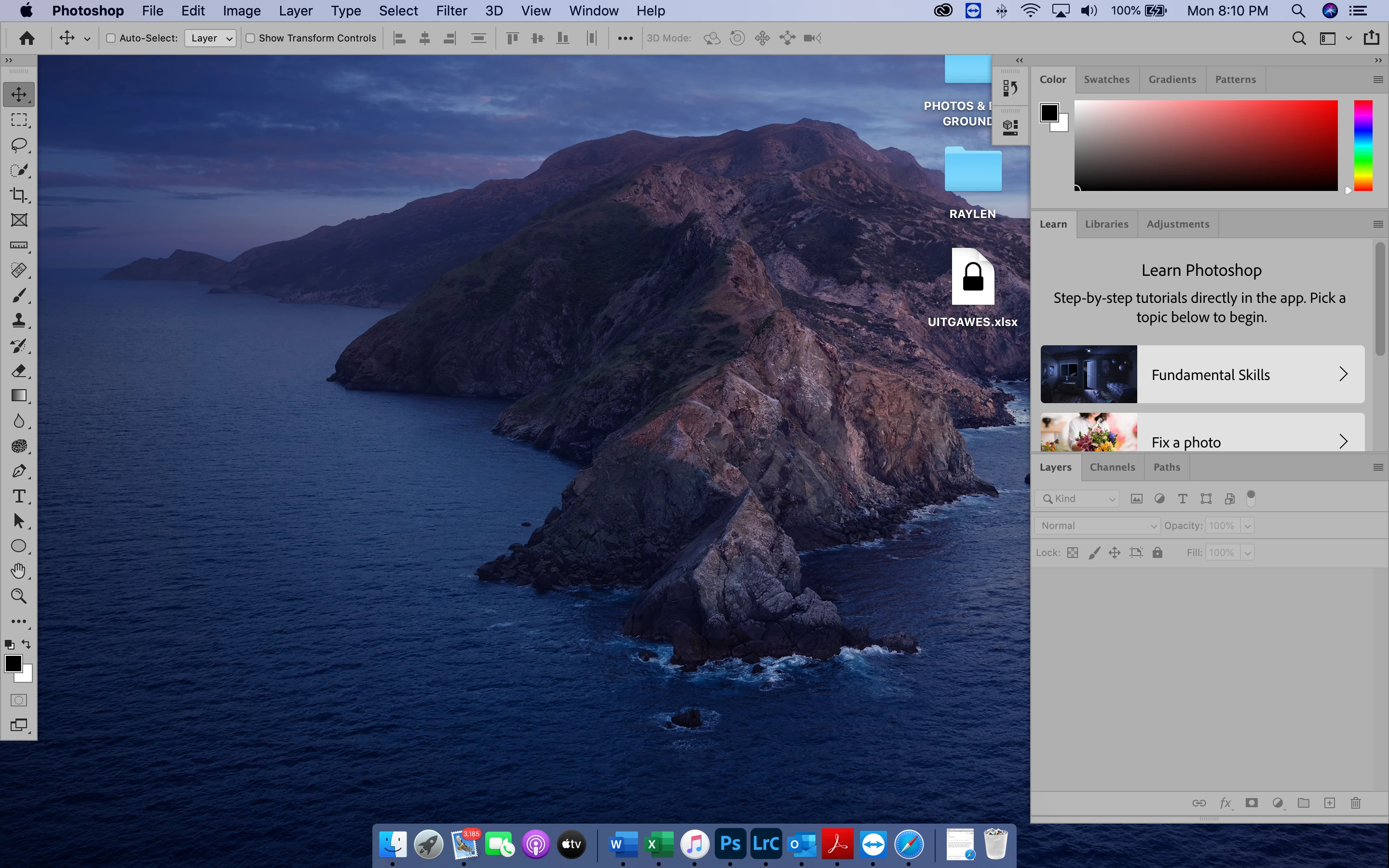Switch to the Swatches tab
This screenshot has height=868, width=1389.
1106,80
